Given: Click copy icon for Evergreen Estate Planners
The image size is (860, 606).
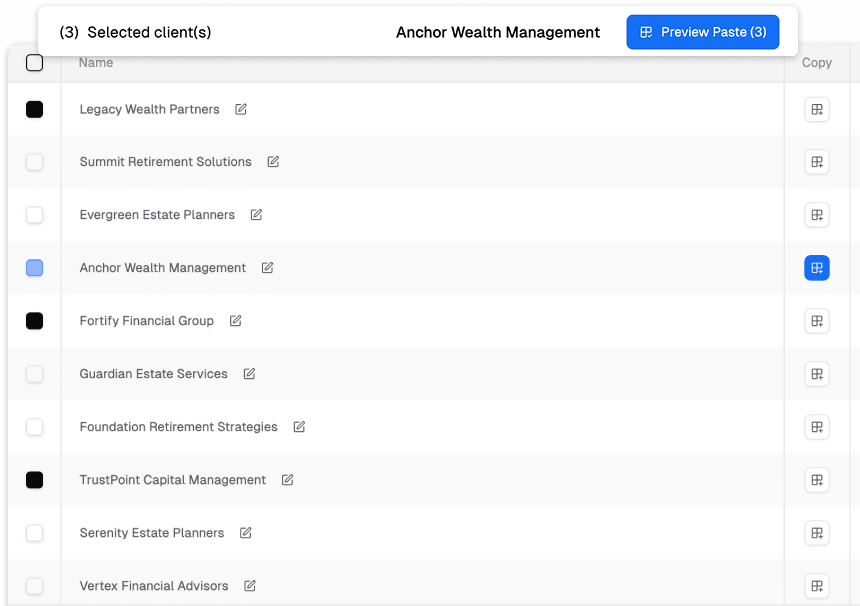Looking at the screenshot, I should click(x=817, y=215).
